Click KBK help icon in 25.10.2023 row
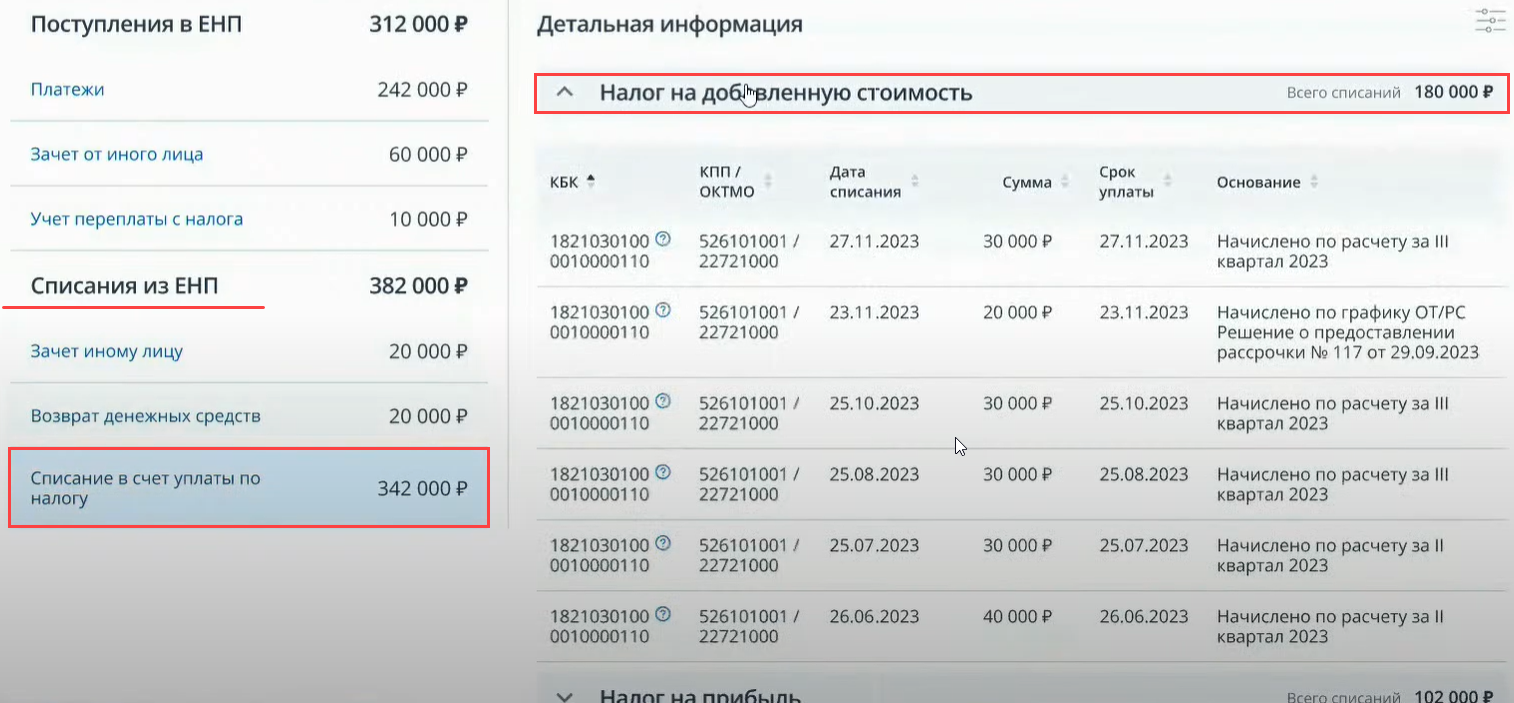This screenshot has width=1514, height=703. (x=662, y=402)
